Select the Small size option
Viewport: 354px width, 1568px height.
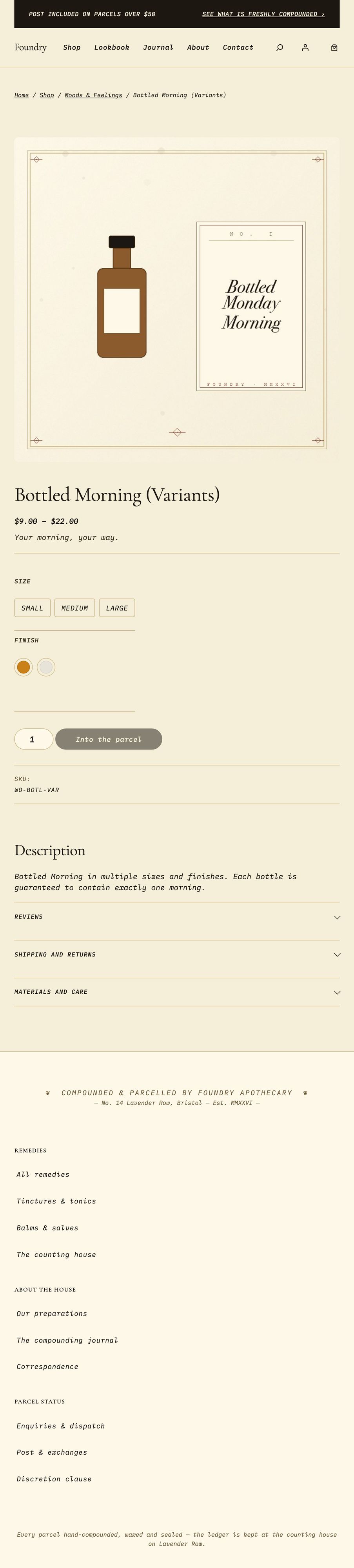click(32, 608)
